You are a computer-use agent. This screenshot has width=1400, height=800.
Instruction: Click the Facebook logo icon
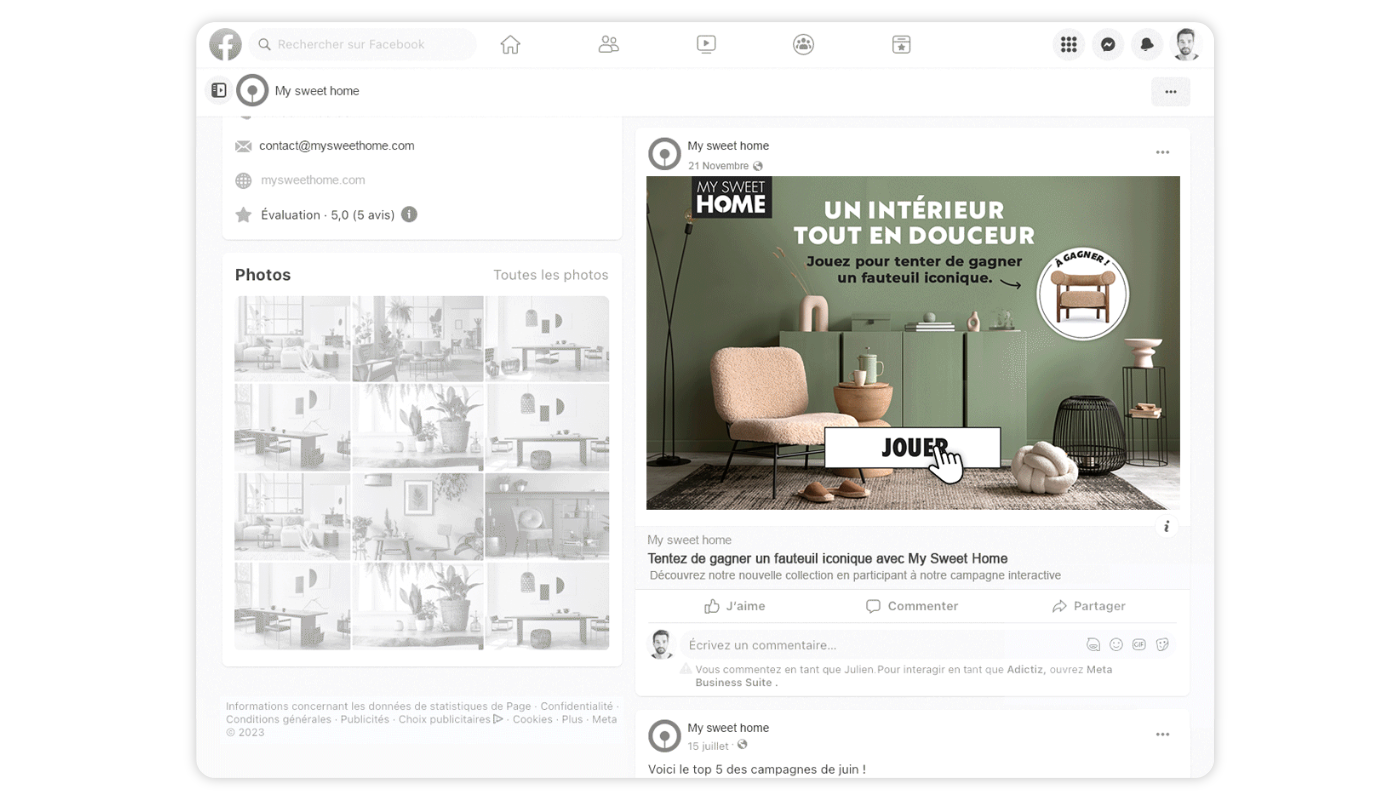(x=225, y=44)
